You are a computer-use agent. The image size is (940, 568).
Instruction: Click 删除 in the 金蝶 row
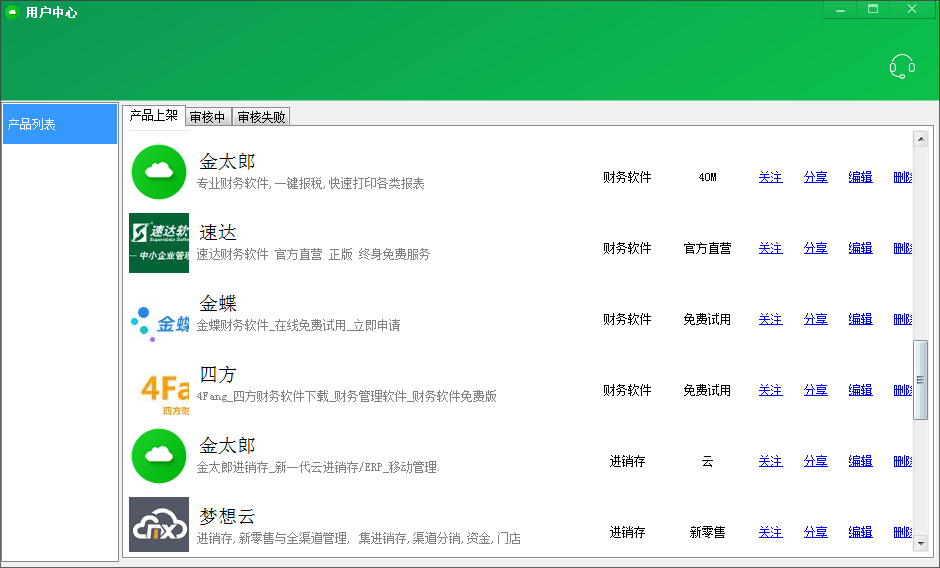click(902, 319)
